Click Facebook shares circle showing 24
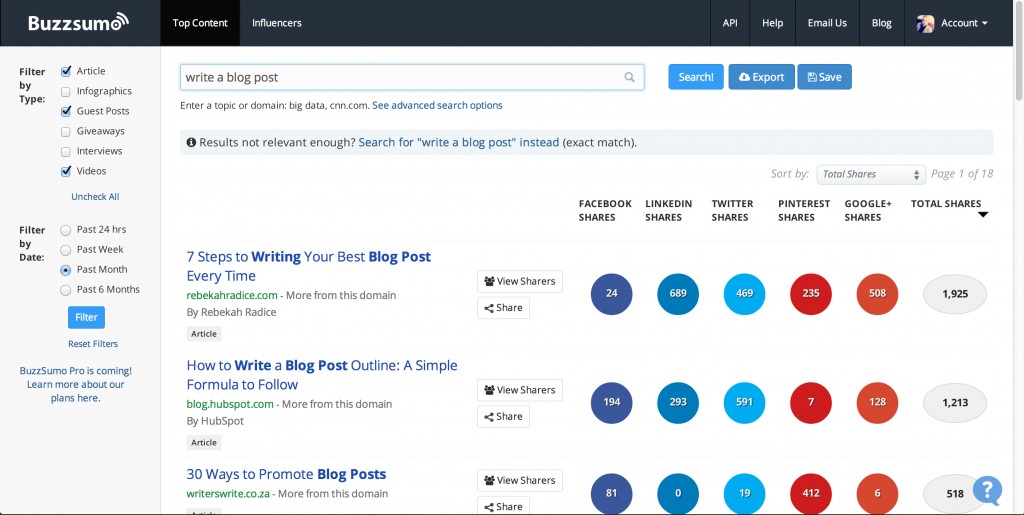Screen dimensions: 1024x515 611,294
